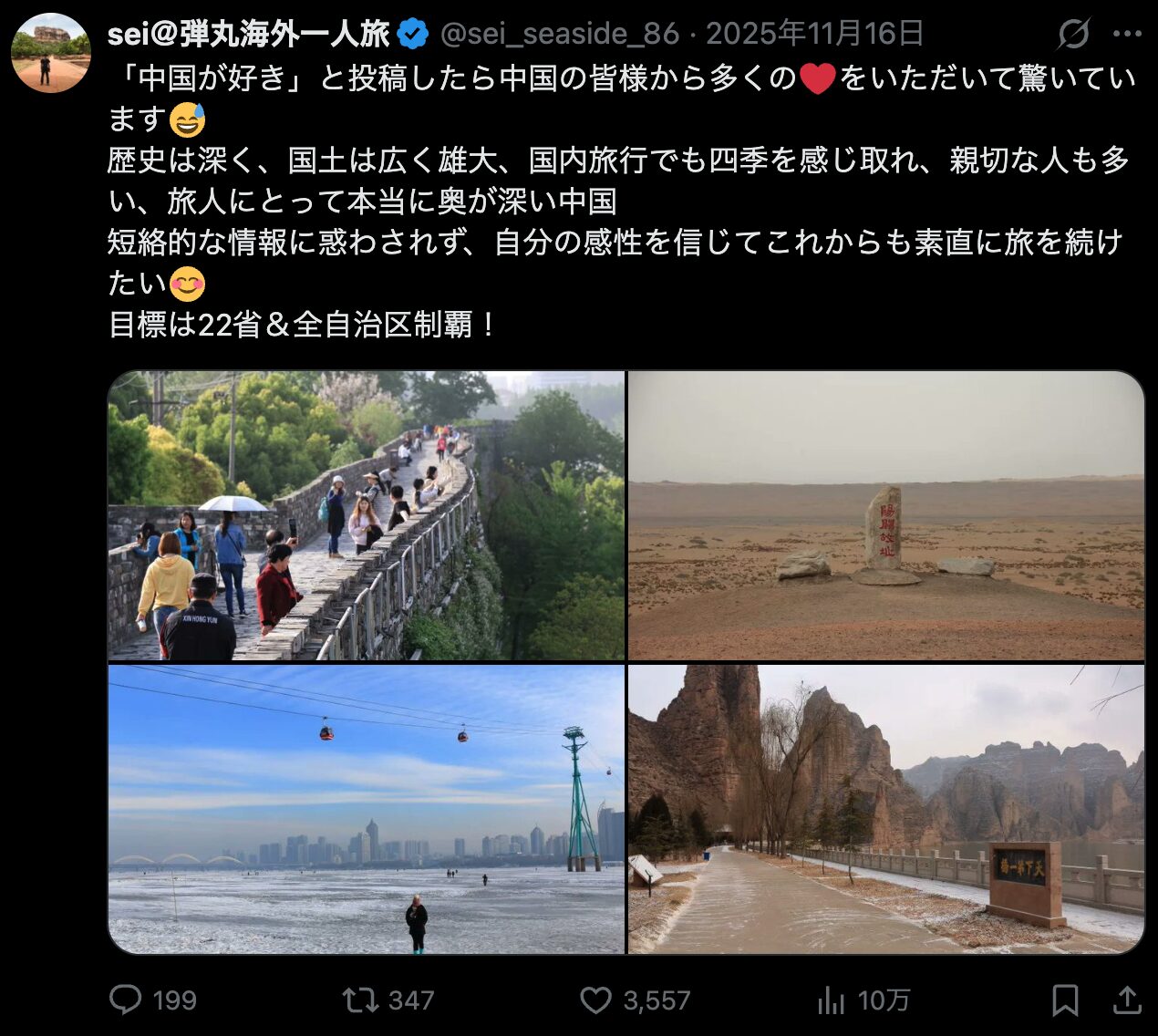
Task: Open the @sei_seaside_86 handle link
Action: (x=560, y=35)
